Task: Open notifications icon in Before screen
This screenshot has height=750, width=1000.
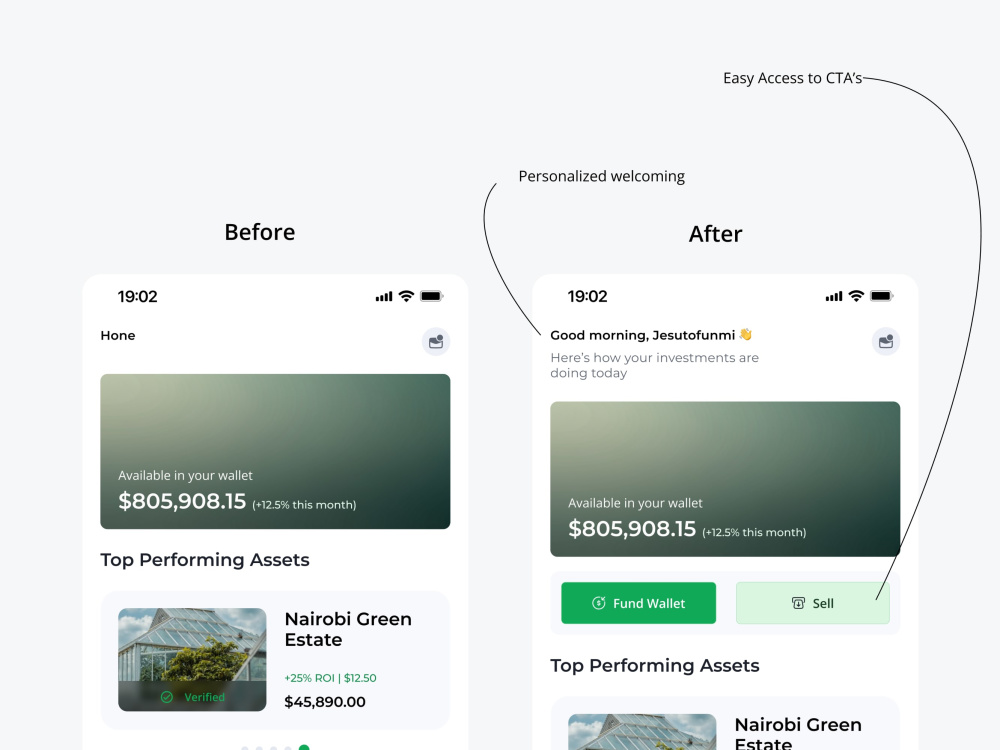Action: pyautogui.click(x=436, y=342)
